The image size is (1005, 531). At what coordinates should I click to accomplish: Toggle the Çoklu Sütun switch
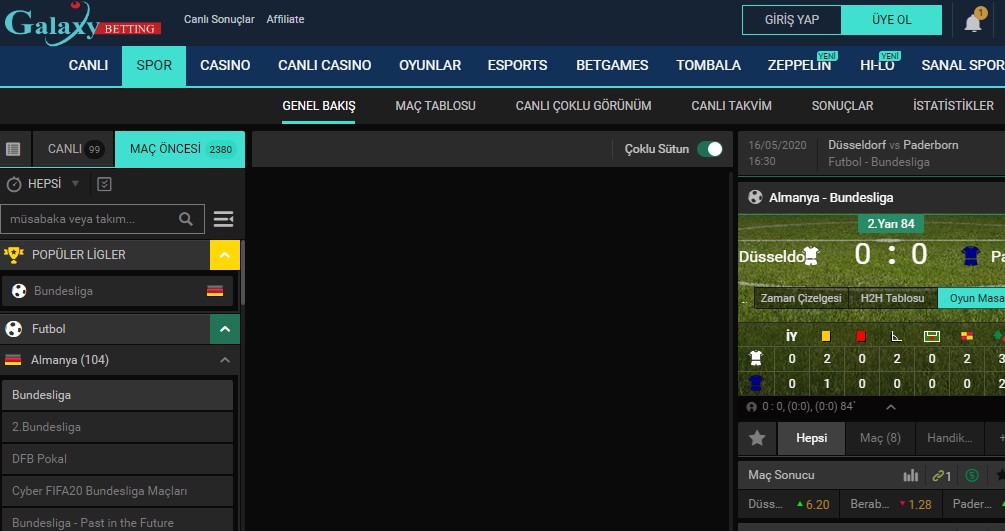pyautogui.click(x=710, y=149)
